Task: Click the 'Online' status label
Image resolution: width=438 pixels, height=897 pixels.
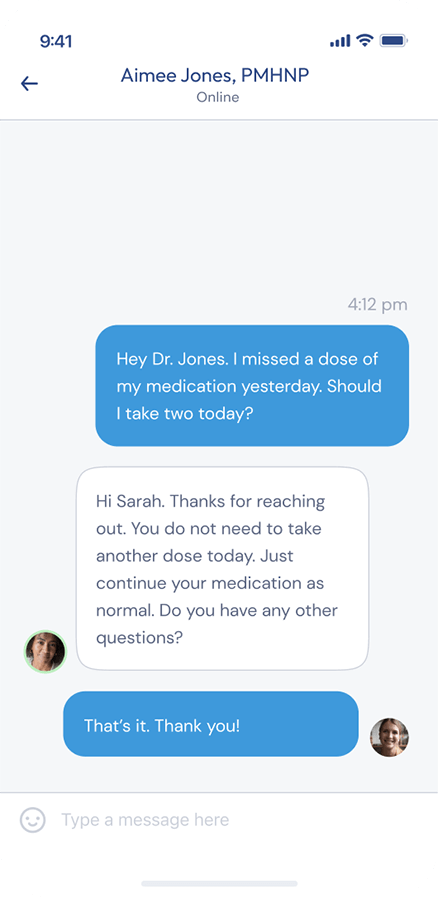Action: (218, 97)
